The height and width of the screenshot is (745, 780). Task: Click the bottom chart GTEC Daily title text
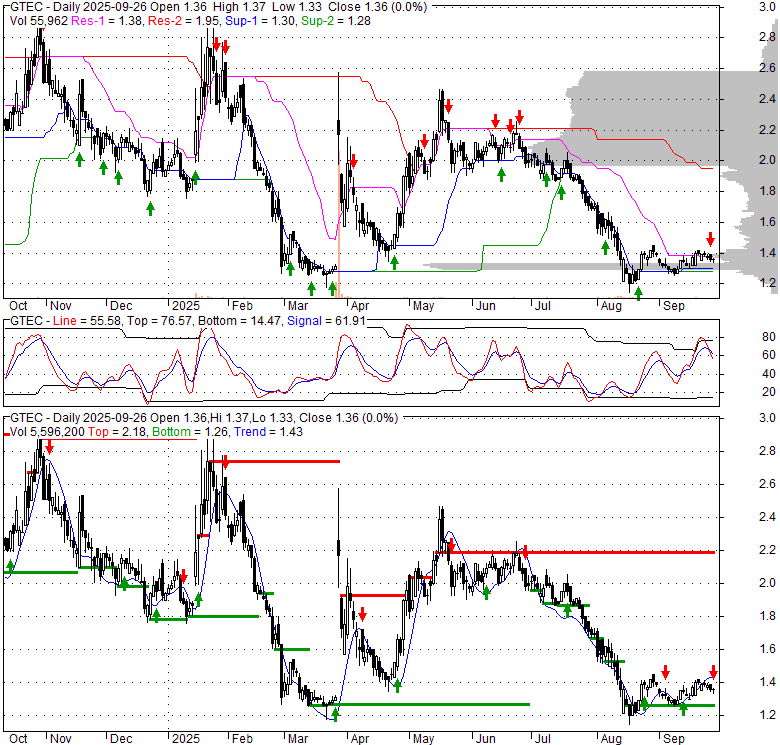[x=204, y=418]
